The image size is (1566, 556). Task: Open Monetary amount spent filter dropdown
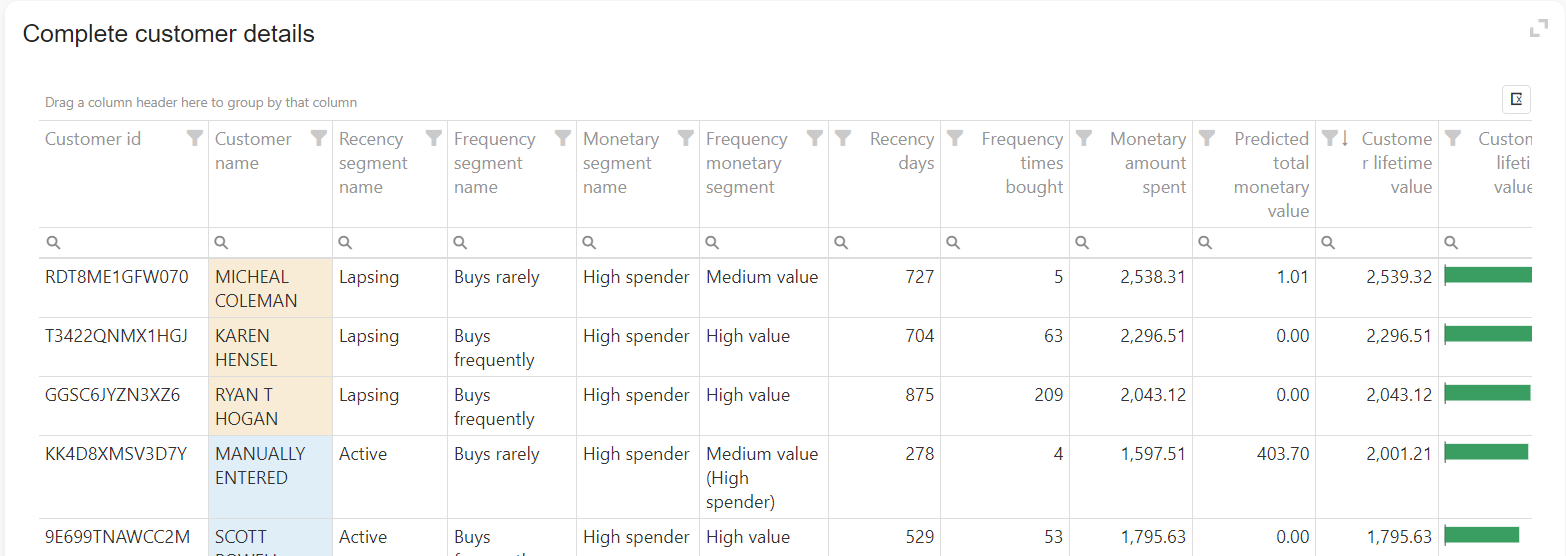point(1084,138)
